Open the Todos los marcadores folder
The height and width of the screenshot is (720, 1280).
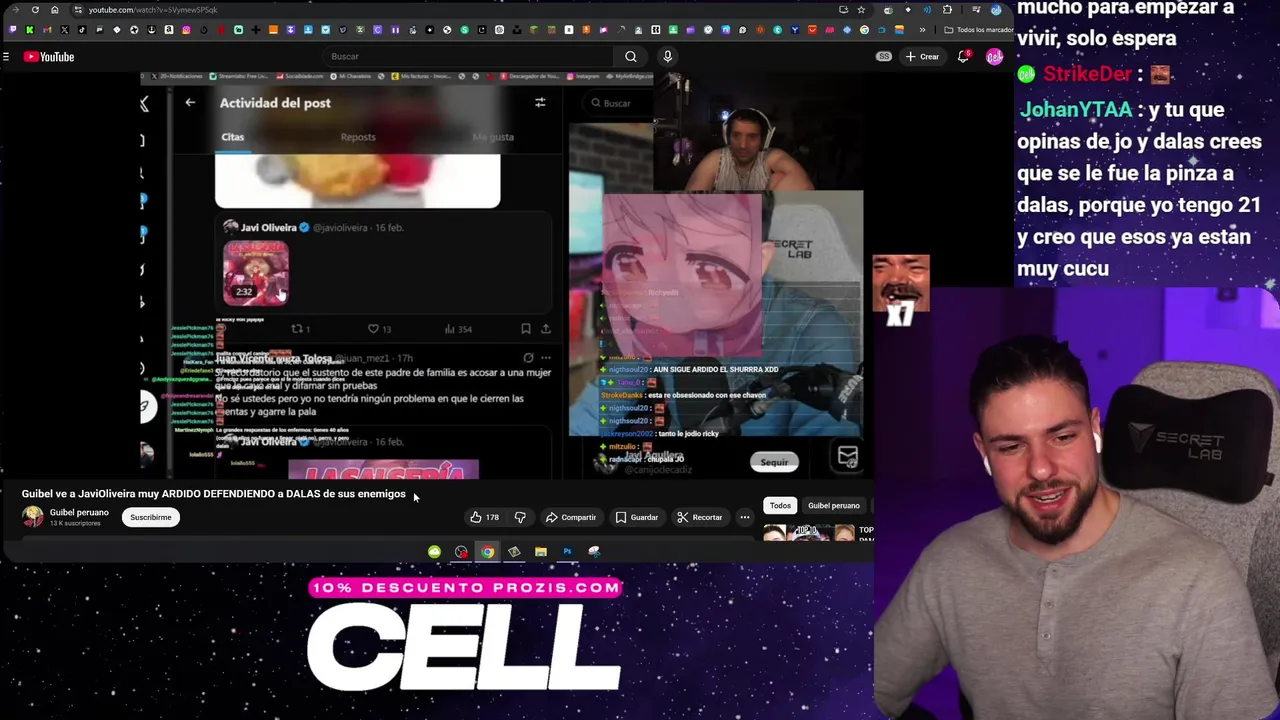[x=980, y=30]
